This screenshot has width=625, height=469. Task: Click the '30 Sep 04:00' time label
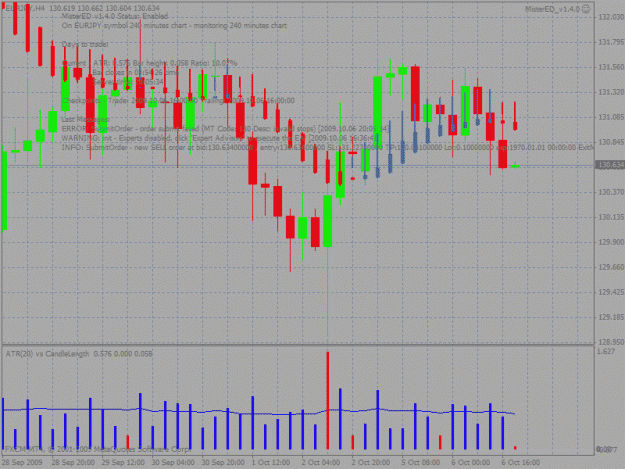pos(173,462)
